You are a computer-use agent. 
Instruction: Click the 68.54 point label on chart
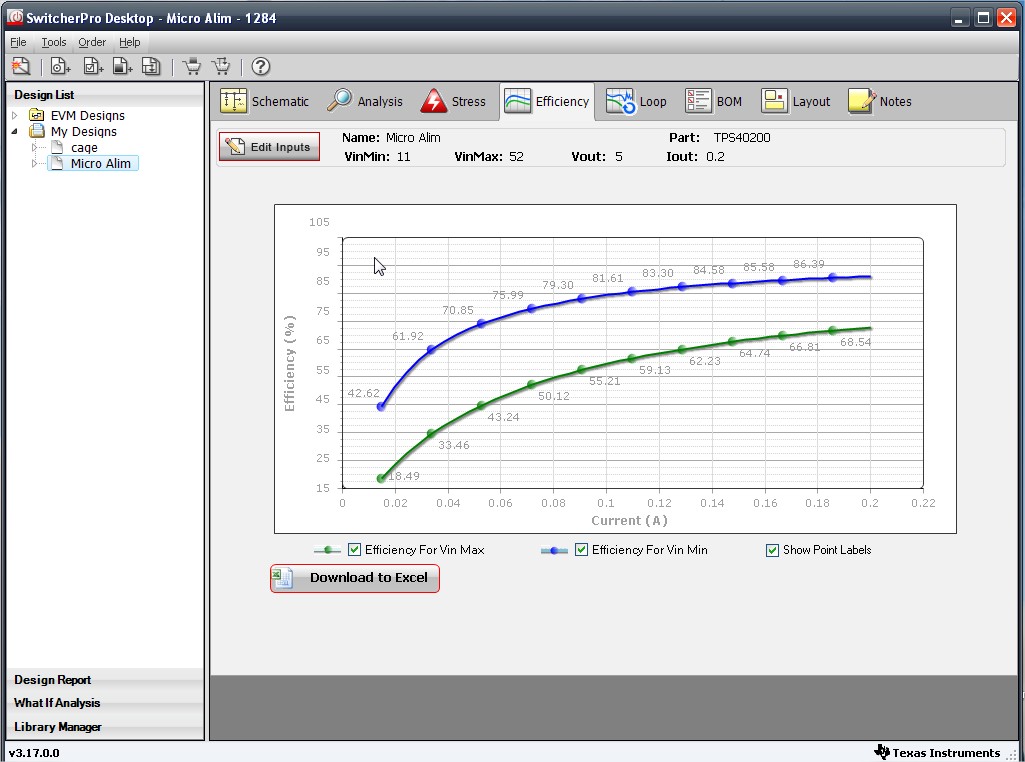(856, 342)
